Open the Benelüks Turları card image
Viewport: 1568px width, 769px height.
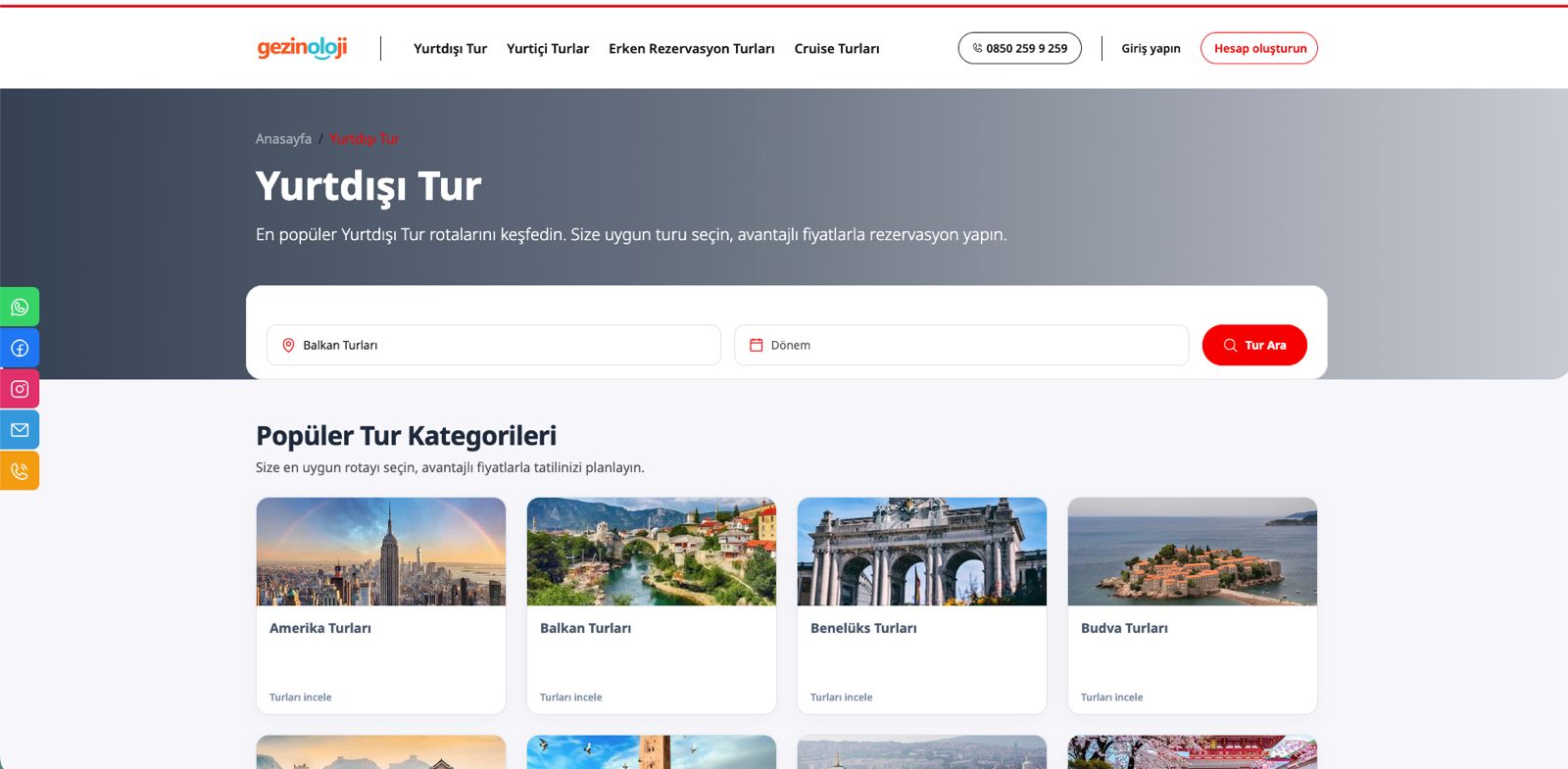[922, 552]
